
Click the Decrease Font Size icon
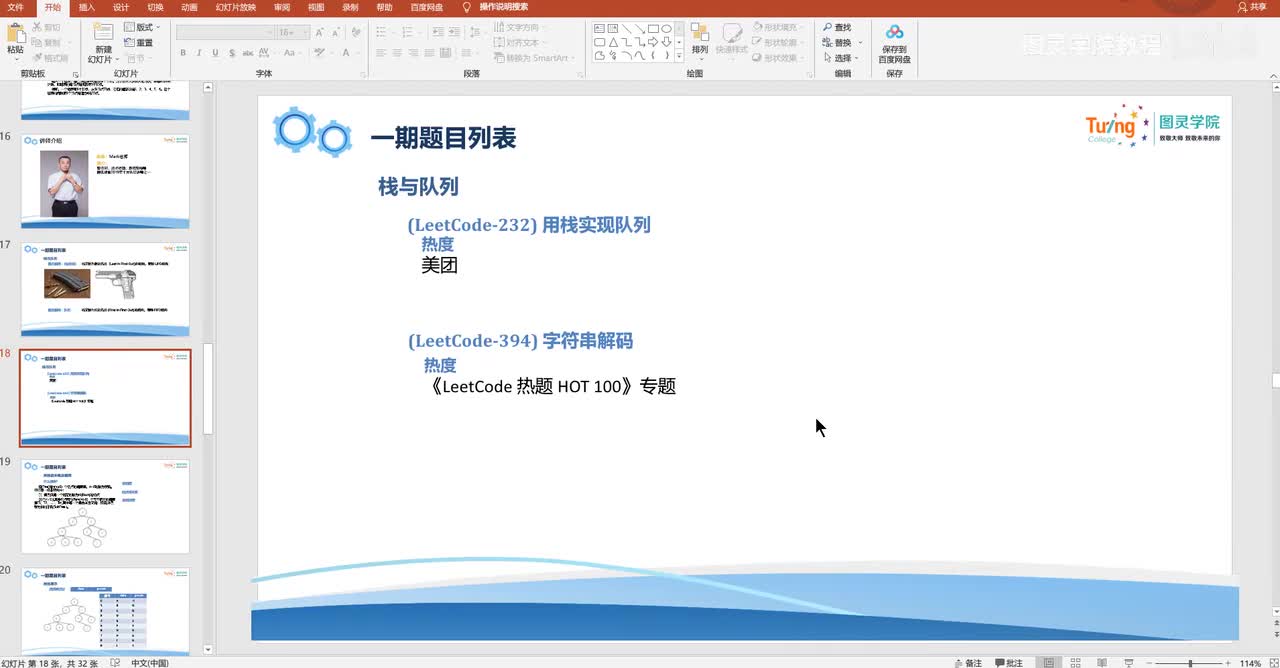tap(336, 32)
